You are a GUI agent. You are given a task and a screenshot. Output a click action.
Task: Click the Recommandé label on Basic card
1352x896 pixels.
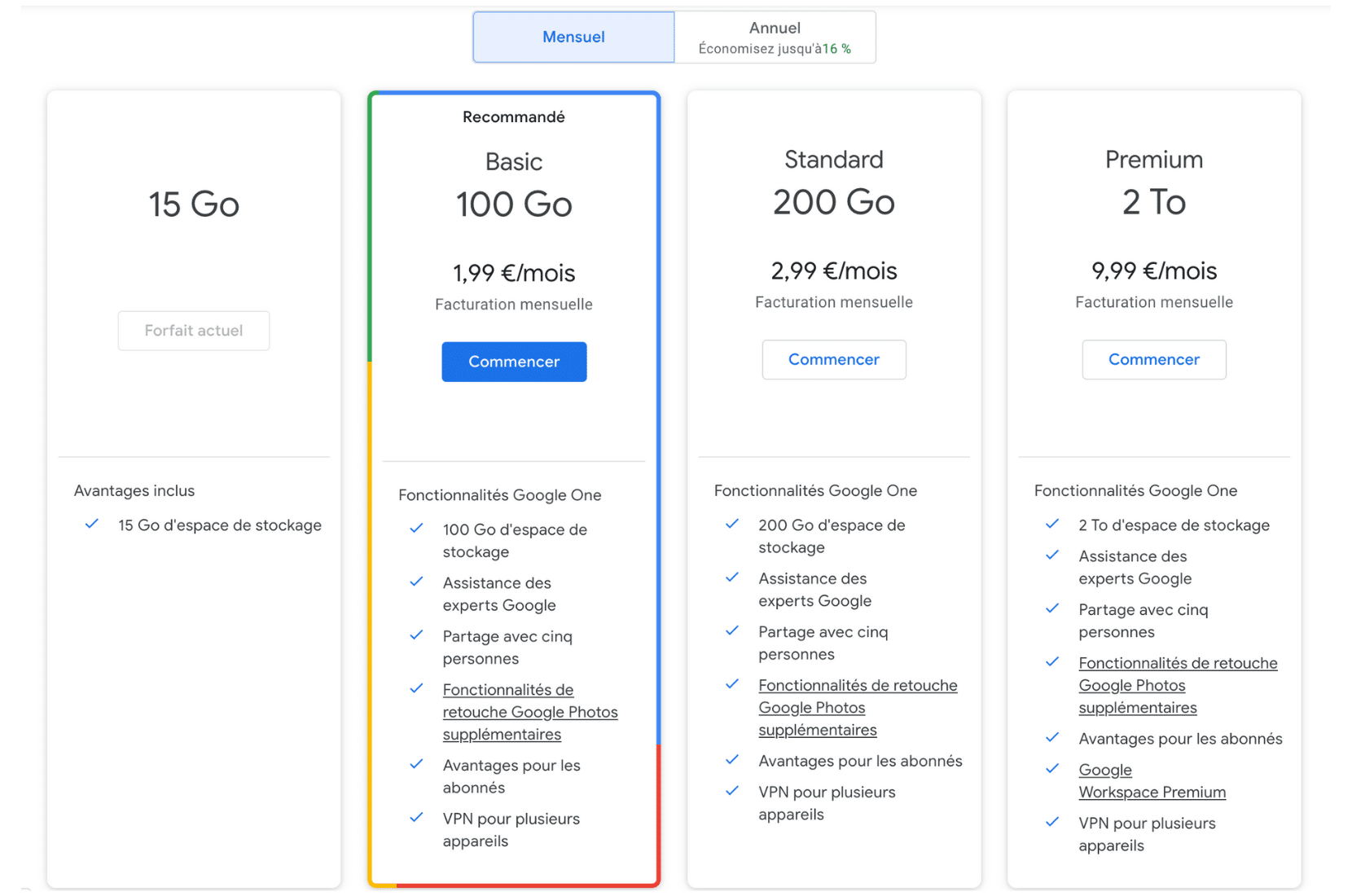514,116
